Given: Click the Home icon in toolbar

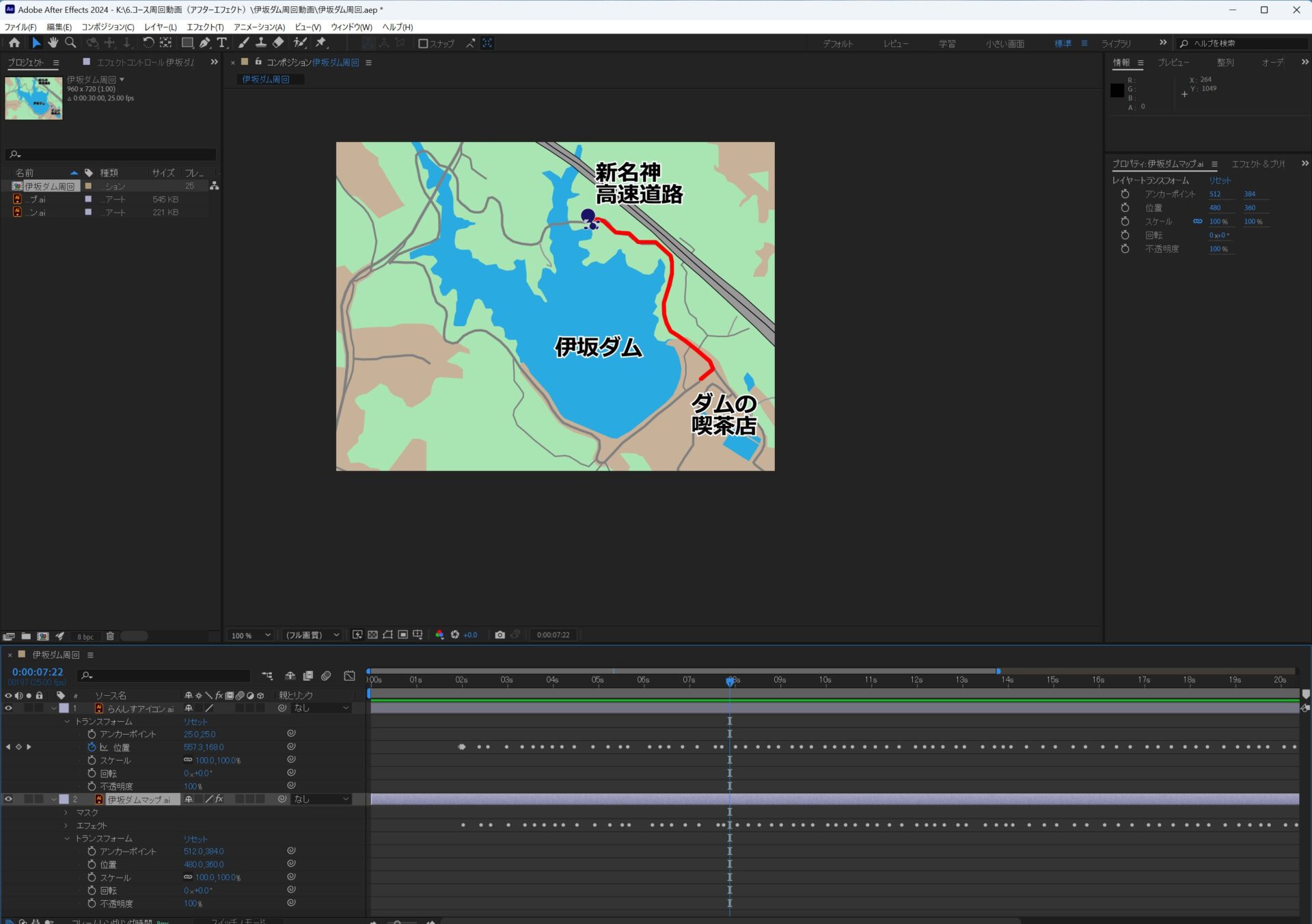Looking at the screenshot, I should tap(14, 43).
